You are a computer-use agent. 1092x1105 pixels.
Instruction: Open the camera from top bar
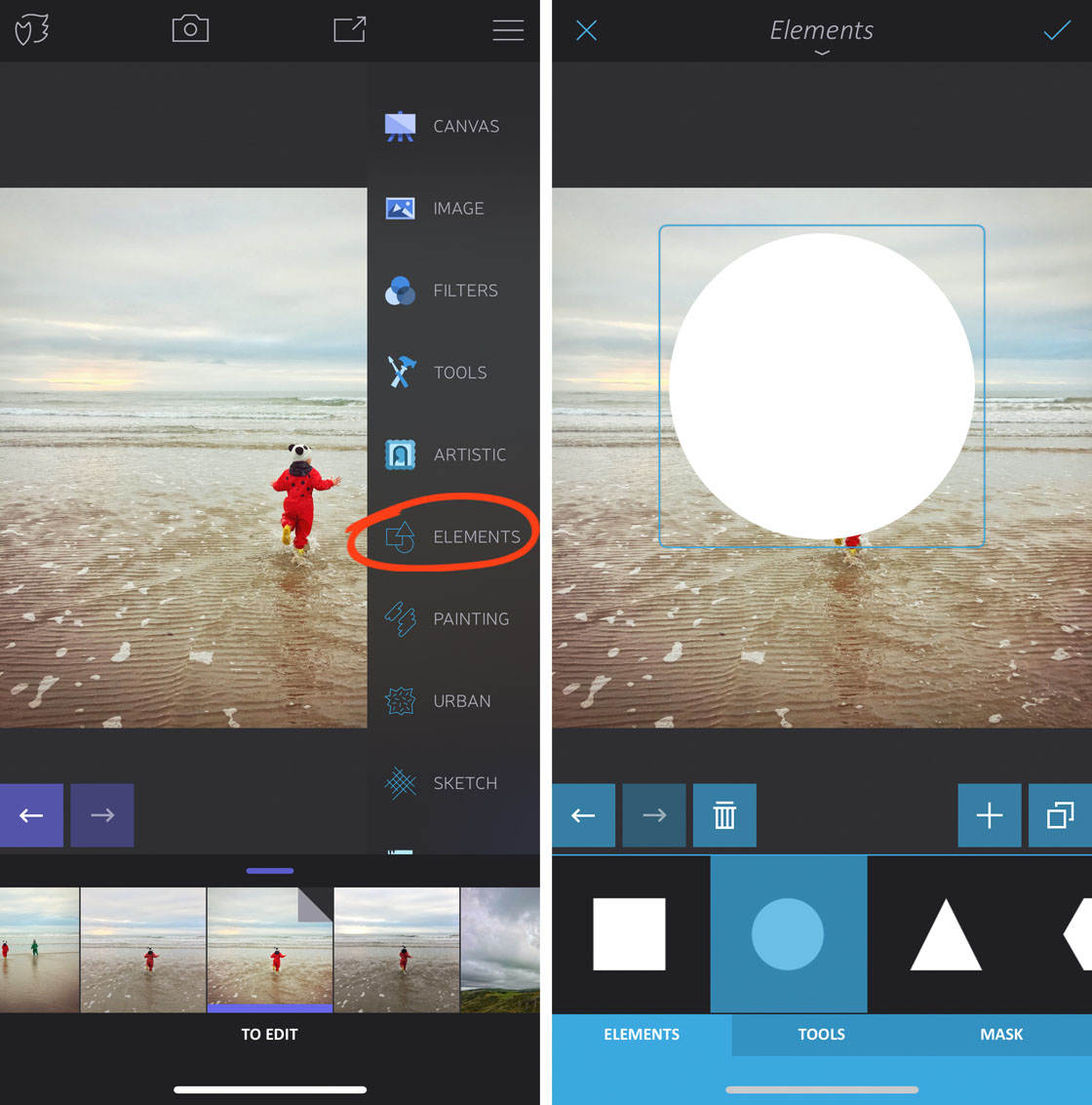pyautogui.click(x=190, y=29)
